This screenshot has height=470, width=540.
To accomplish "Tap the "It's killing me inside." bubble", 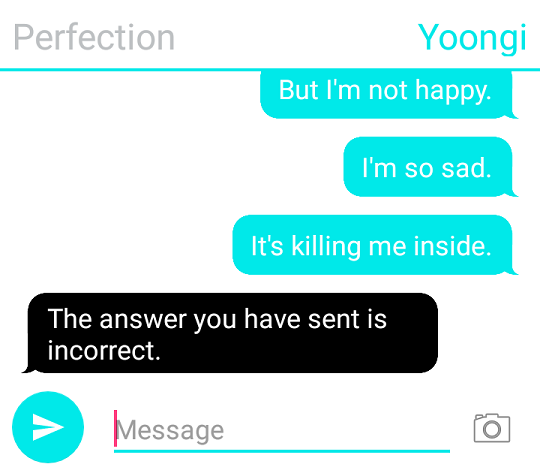I will [x=373, y=245].
